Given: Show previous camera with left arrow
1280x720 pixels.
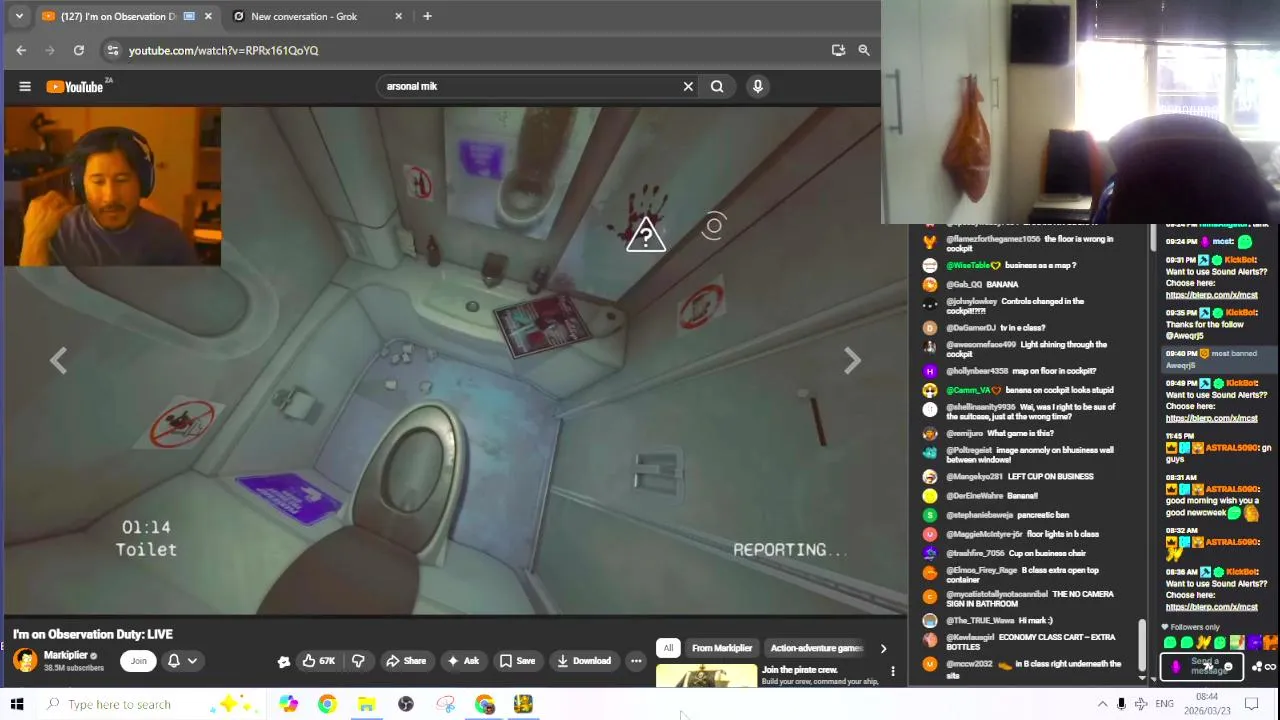Looking at the screenshot, I should pos(58,361).
